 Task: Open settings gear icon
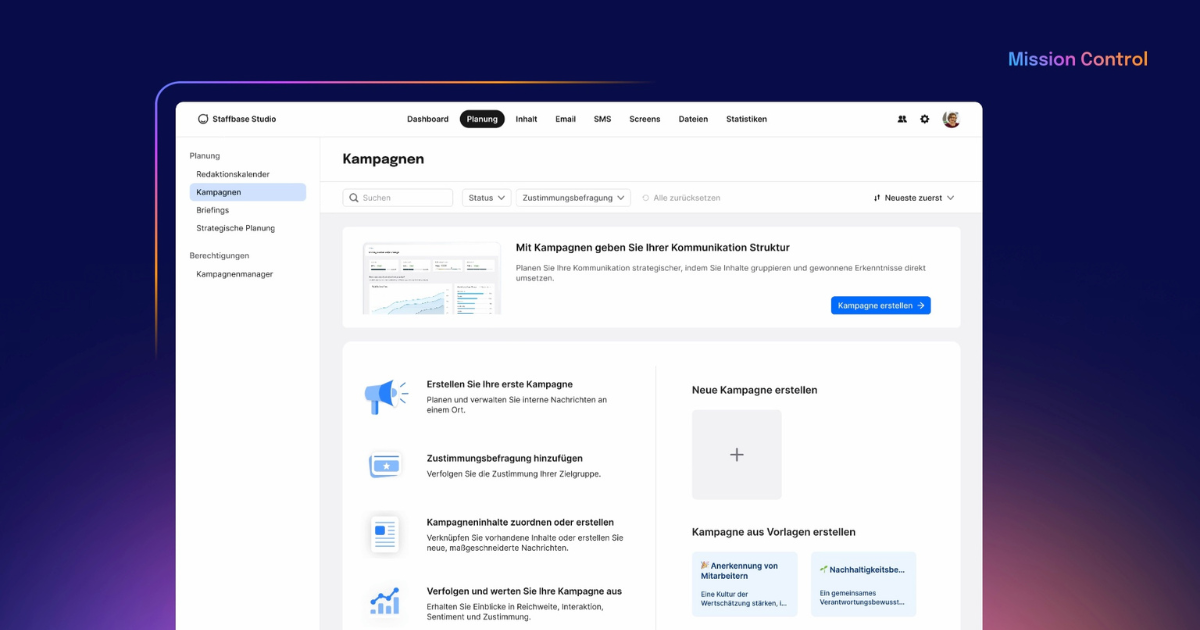[925, 119]
